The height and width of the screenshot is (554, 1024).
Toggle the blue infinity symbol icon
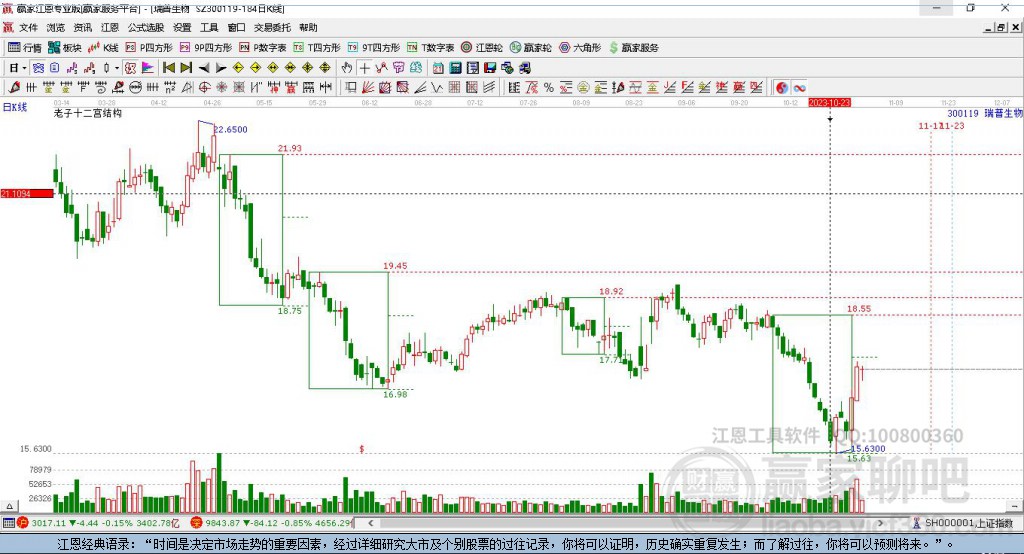[799, 88]
